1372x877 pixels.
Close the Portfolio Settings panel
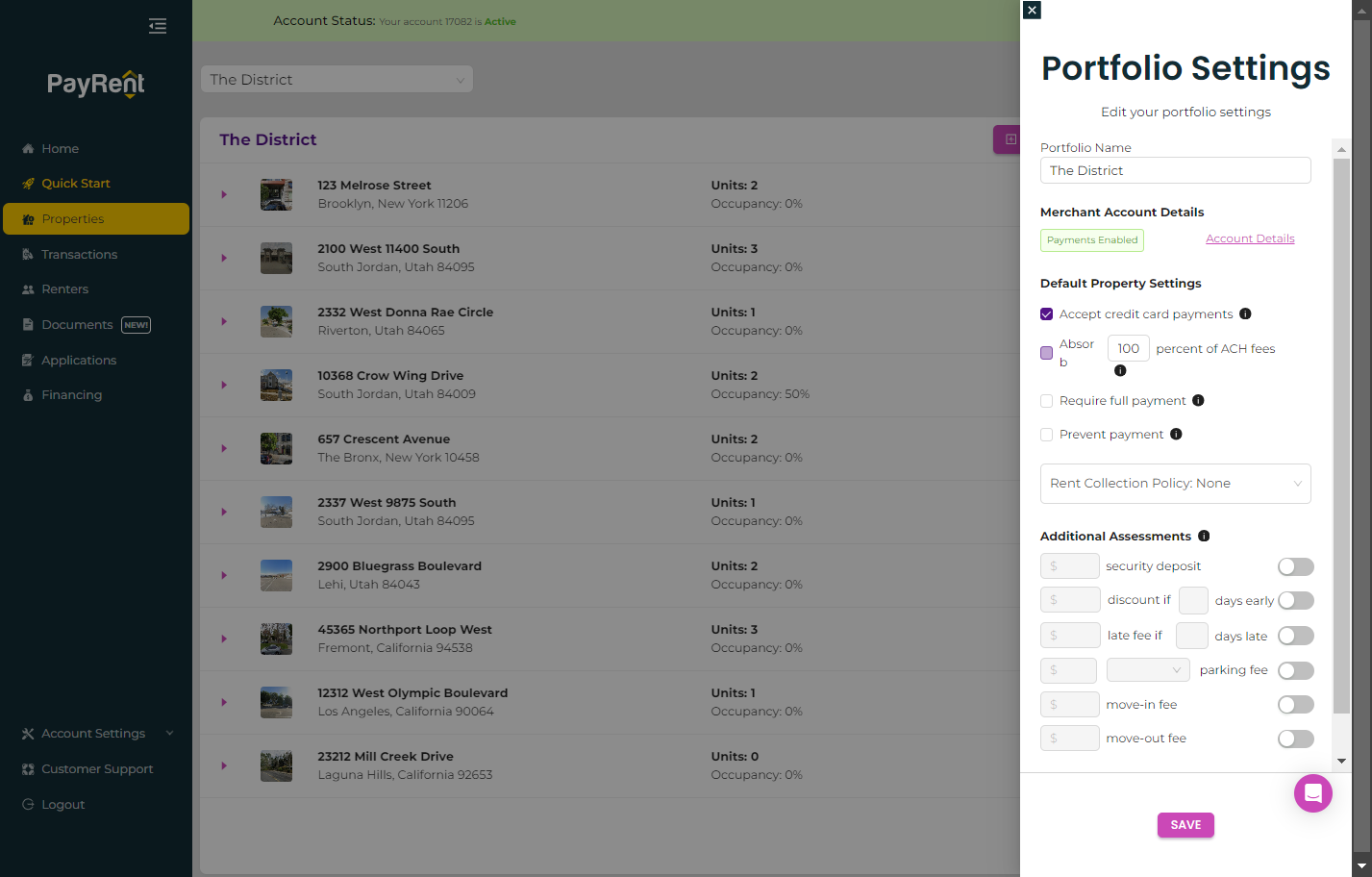click(1032, 10)
